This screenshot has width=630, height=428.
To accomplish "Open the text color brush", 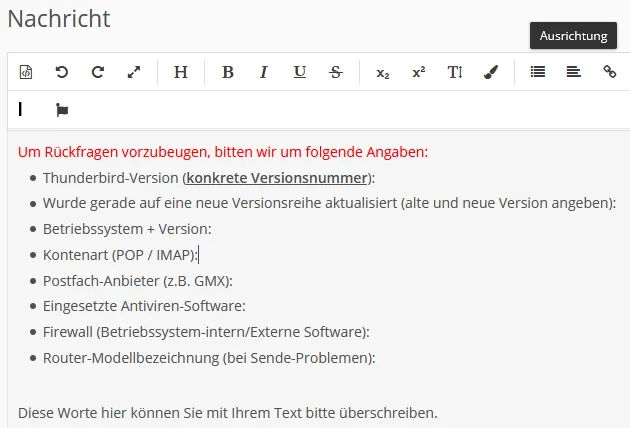I will 491,72.
